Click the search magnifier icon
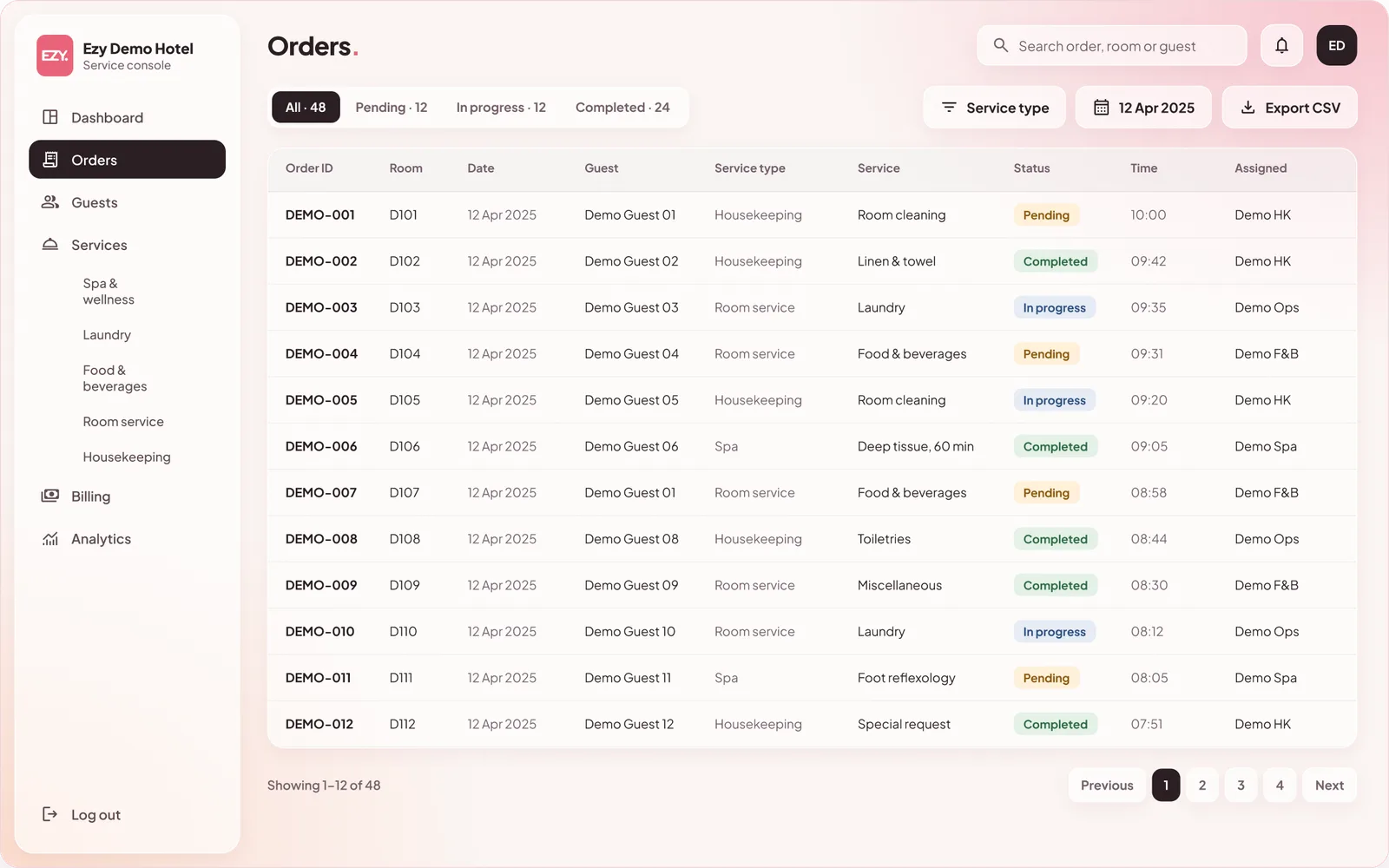Screen dimensions: 1389x868 (x=1001, y=45)
